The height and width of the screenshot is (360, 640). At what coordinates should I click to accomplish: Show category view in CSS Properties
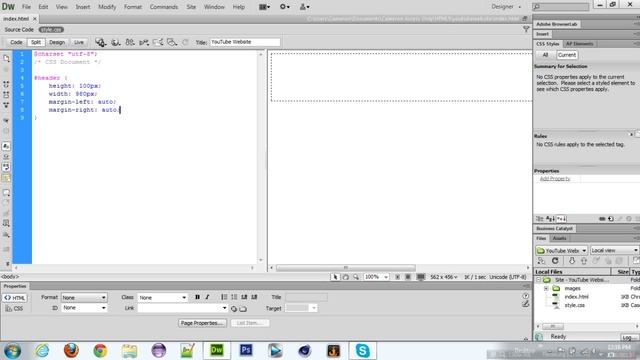[540, 219]
